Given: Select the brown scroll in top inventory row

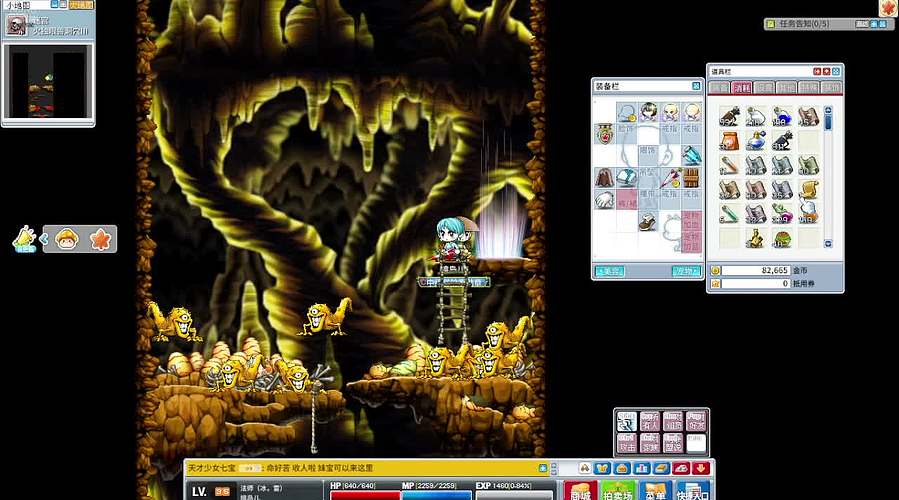Looking at the screenshot, I should point(808,116).
